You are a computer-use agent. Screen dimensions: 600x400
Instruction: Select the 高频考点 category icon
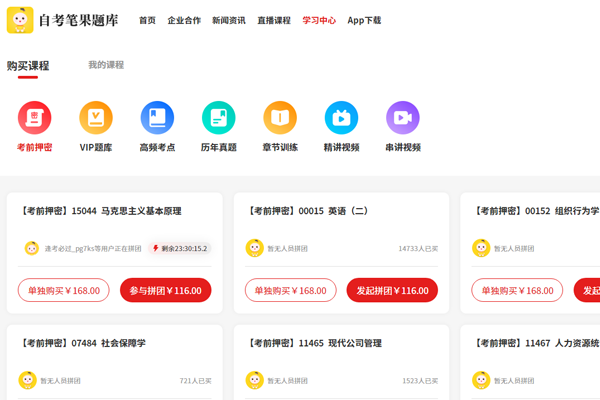[157, 118]
